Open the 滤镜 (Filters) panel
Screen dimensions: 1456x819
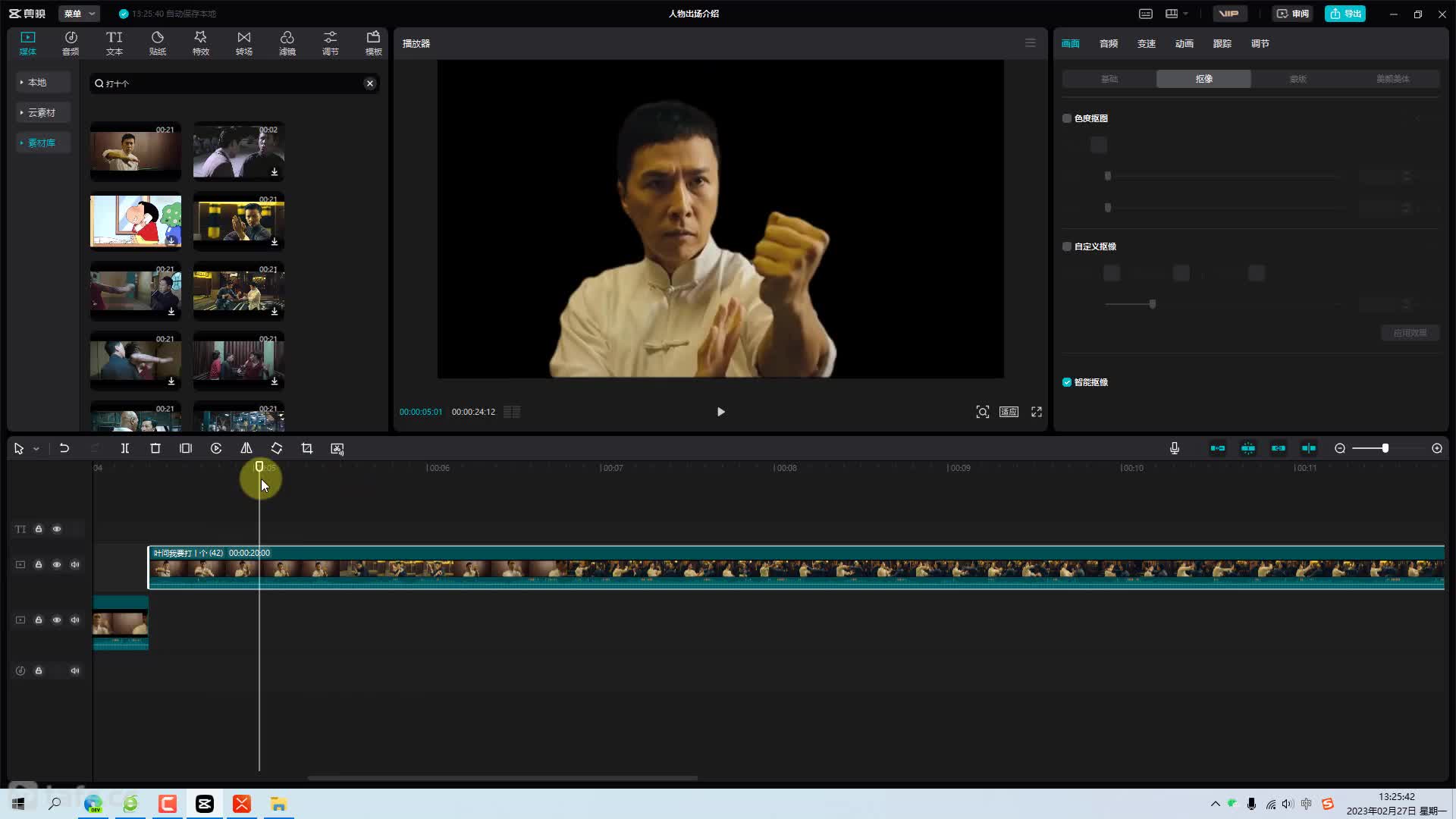[287, 43]
